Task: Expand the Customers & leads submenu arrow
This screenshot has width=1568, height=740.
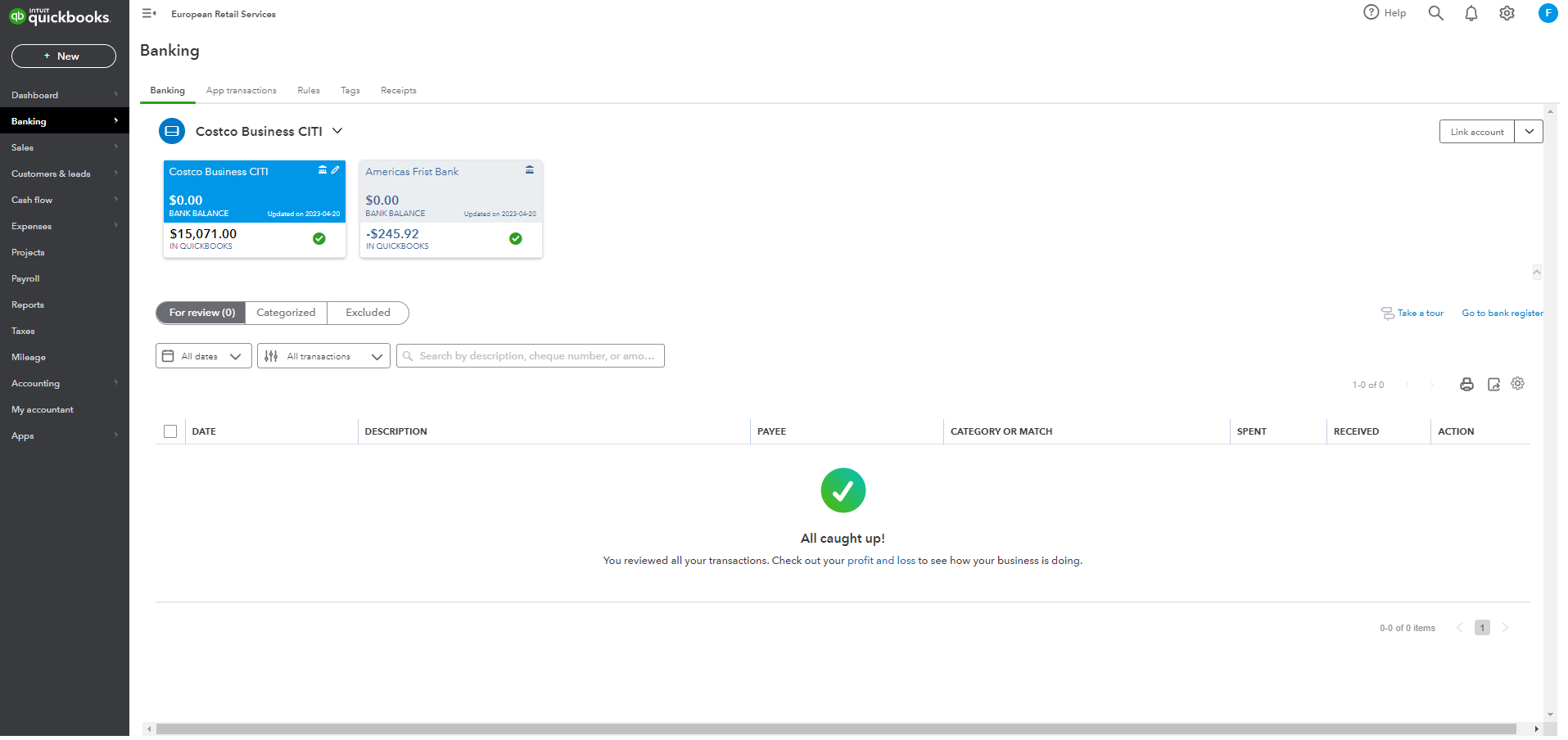Action: point(116,174)
